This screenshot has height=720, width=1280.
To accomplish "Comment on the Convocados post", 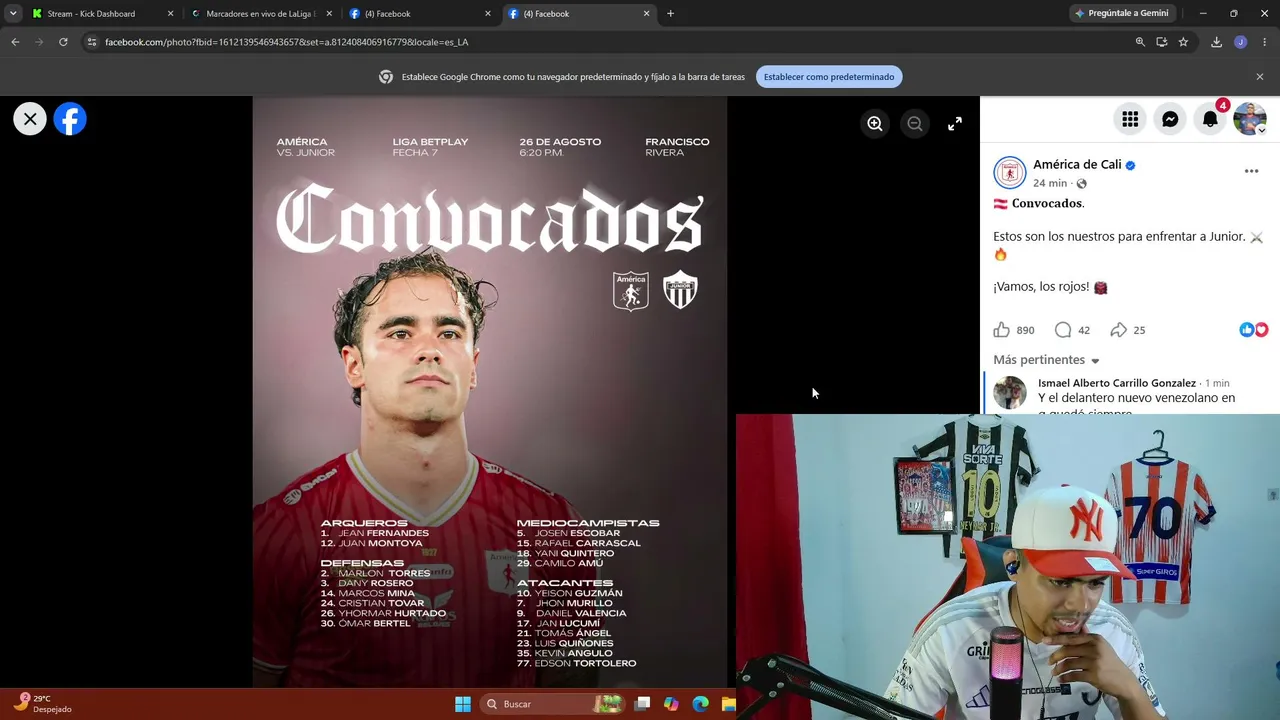I will (1063, 330).
